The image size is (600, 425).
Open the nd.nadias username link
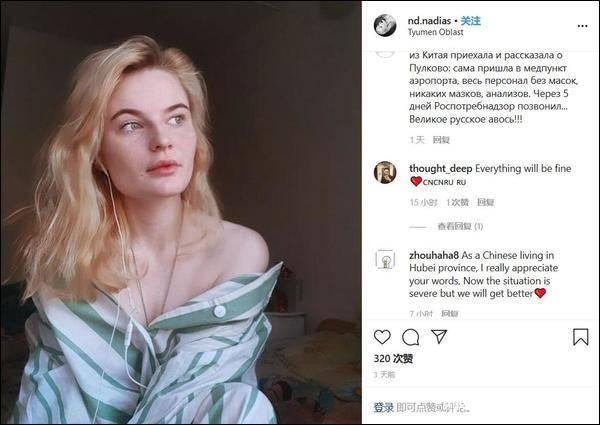coord(429,21)
